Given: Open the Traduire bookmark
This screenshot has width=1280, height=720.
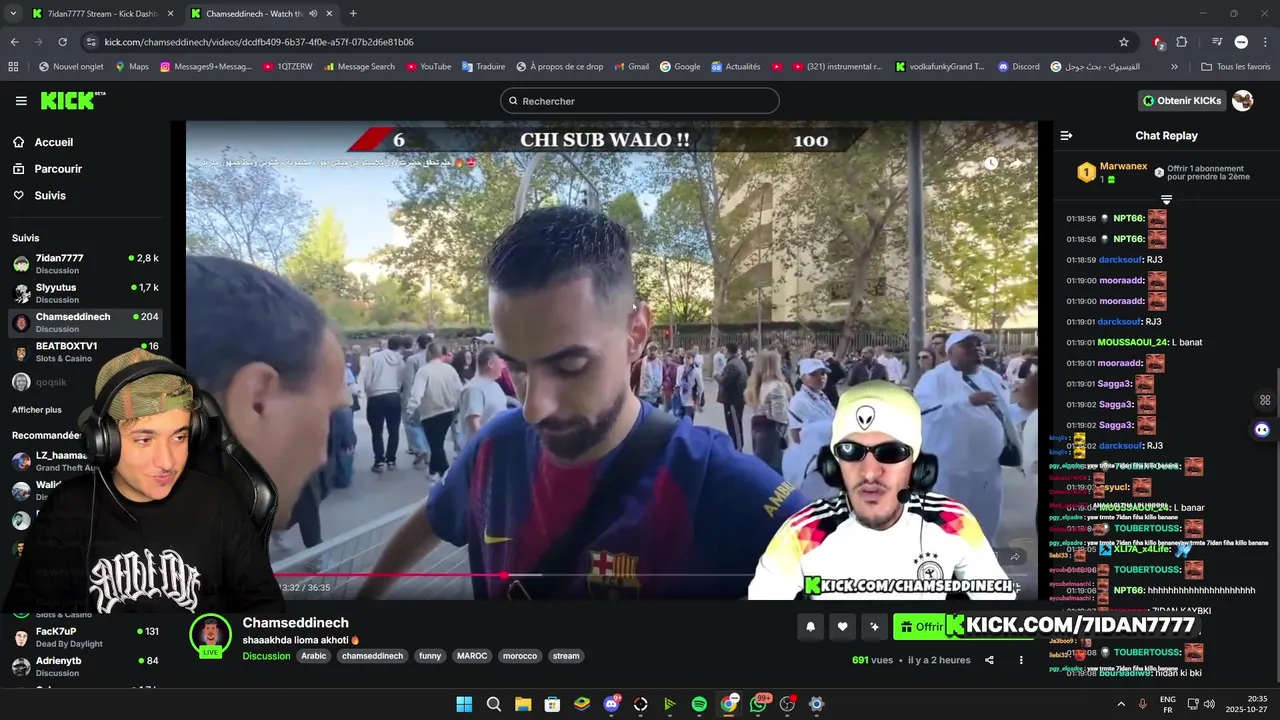Looking at the screenshot, I should (483, 67).
